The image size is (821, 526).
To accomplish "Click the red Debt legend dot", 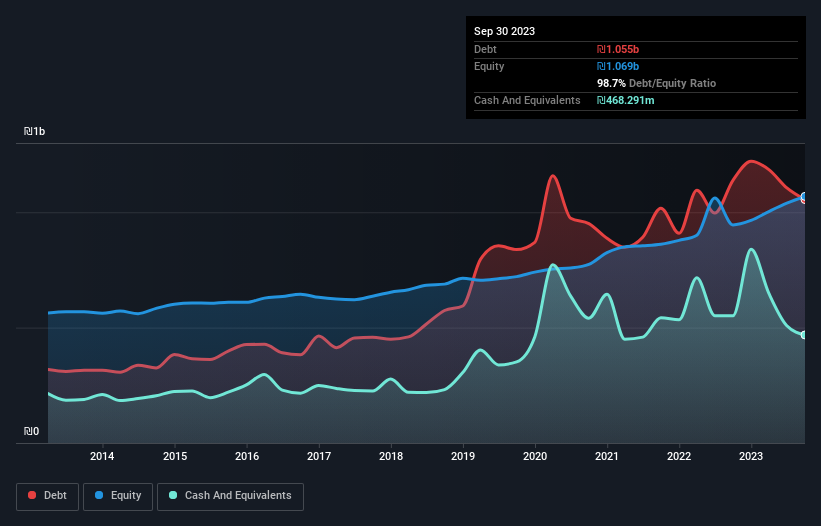I will click(32, 495).
